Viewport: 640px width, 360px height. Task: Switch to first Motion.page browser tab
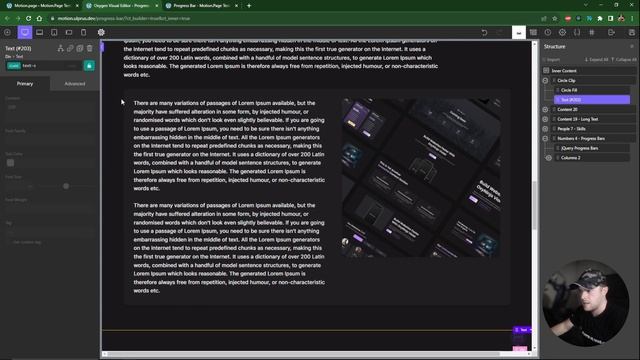[x=42, y=6]
